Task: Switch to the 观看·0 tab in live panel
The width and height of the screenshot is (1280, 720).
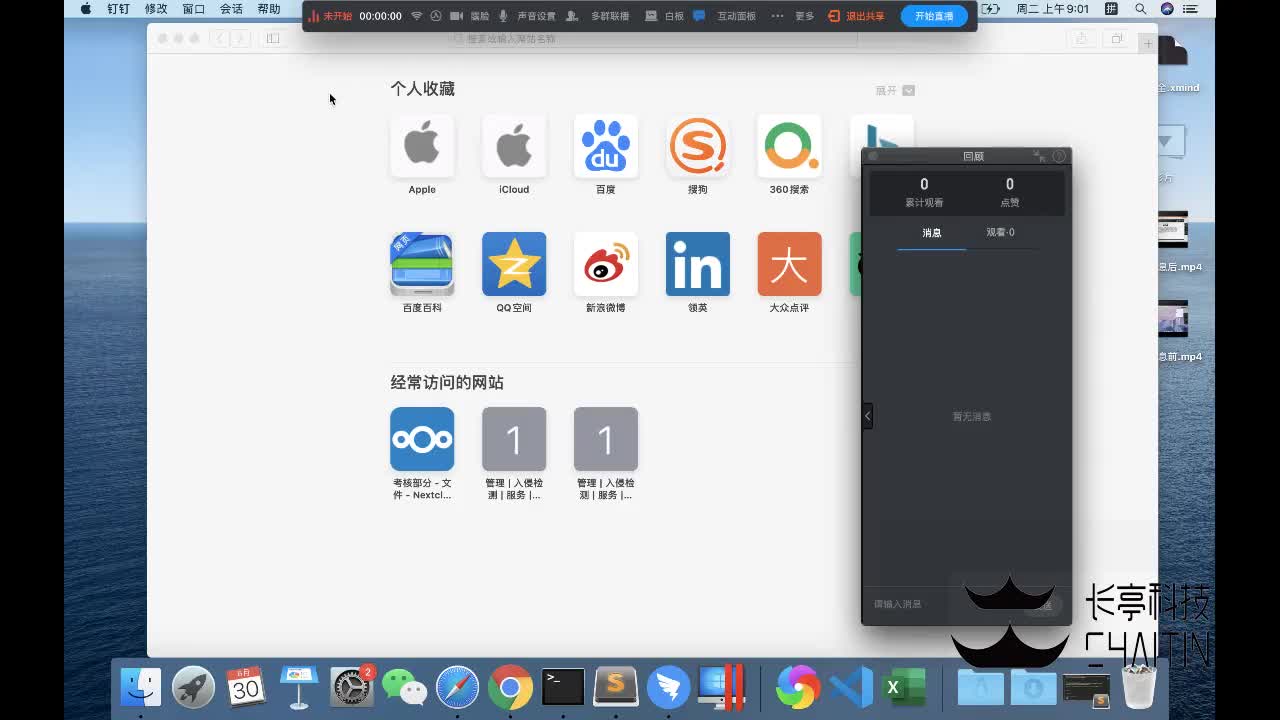Action: [1000, 232]
